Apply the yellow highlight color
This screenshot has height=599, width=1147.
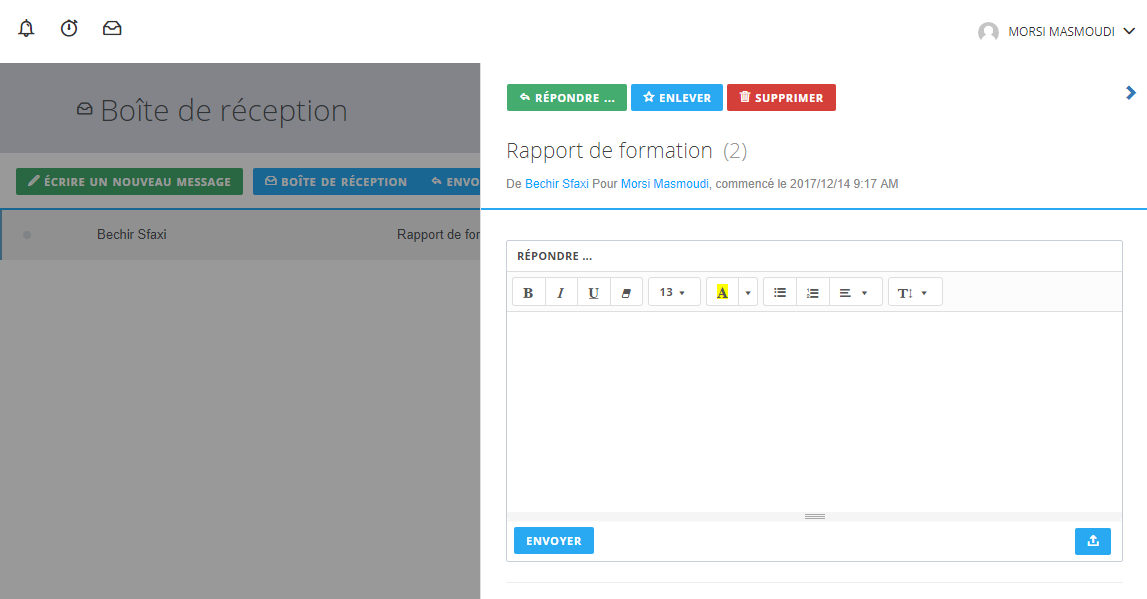click(722, 293)
